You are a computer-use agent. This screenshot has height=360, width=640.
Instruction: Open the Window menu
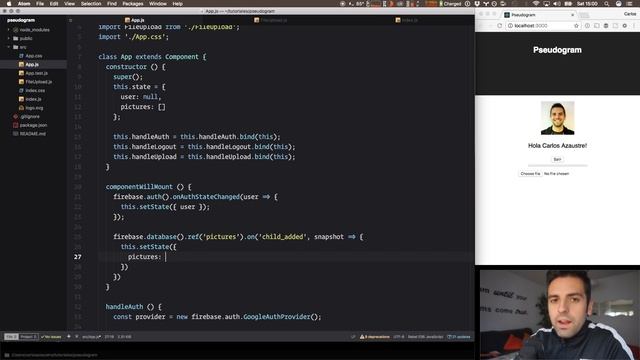pyautogui.click(x=158, y=4)
